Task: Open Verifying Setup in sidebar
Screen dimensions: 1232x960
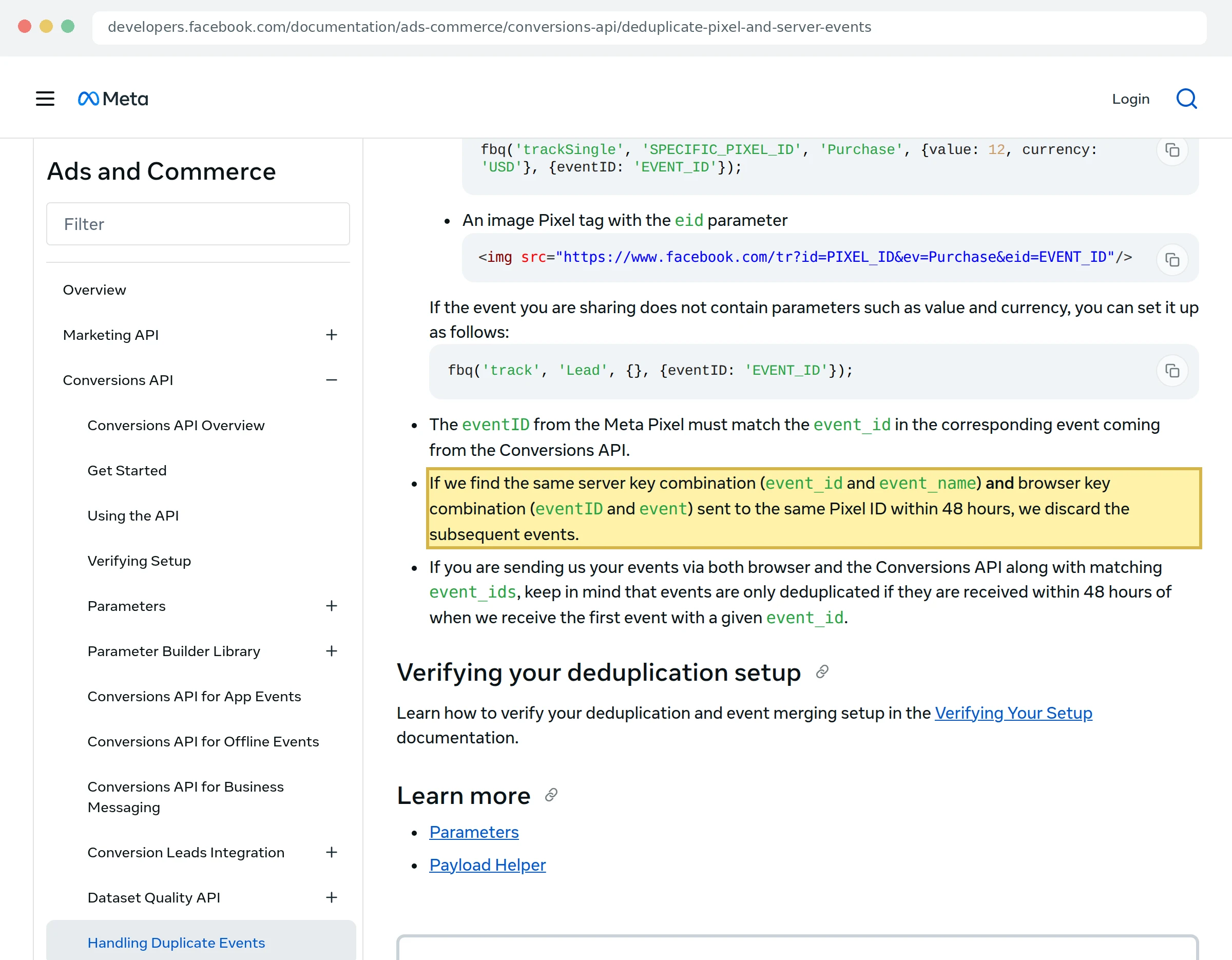Action: (x=139, y=561)
